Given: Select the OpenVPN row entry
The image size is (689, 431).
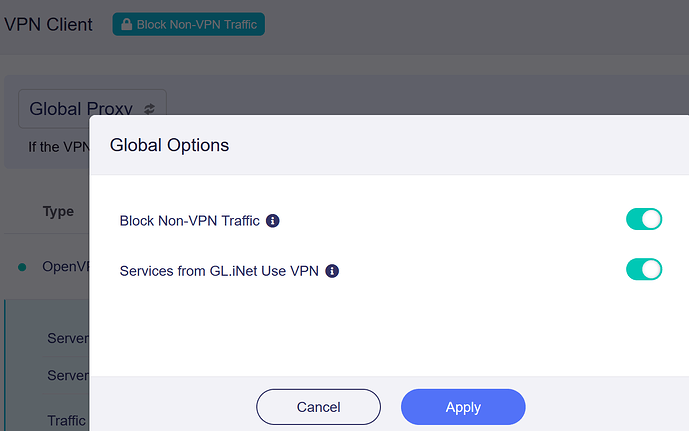Looking at the screenshot, I should (x=66, y=267).
